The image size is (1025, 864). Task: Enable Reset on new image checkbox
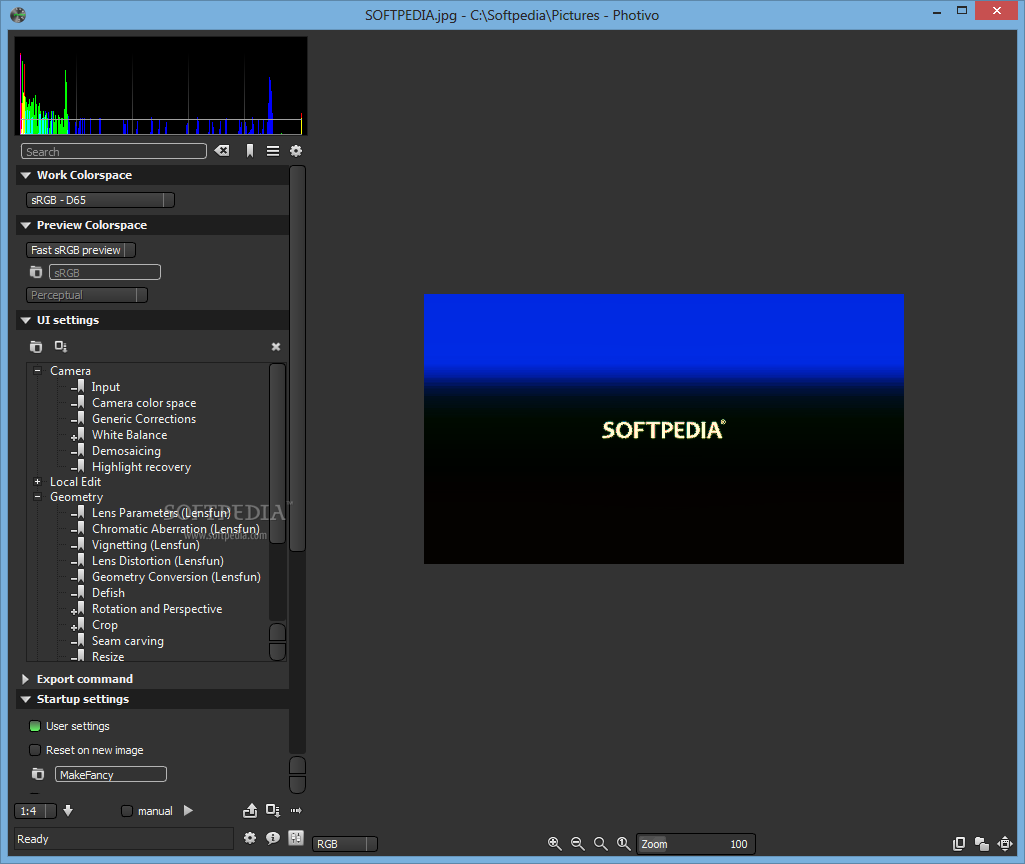35,750
